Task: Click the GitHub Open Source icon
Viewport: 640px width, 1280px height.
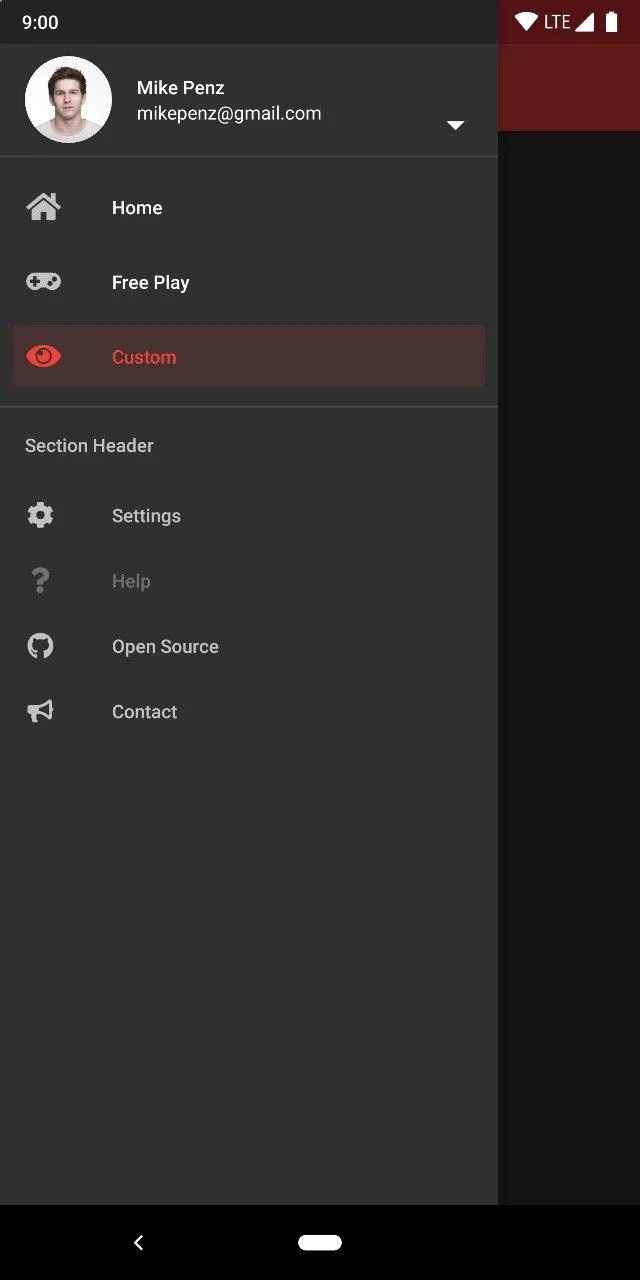Action: pos(40,646)
